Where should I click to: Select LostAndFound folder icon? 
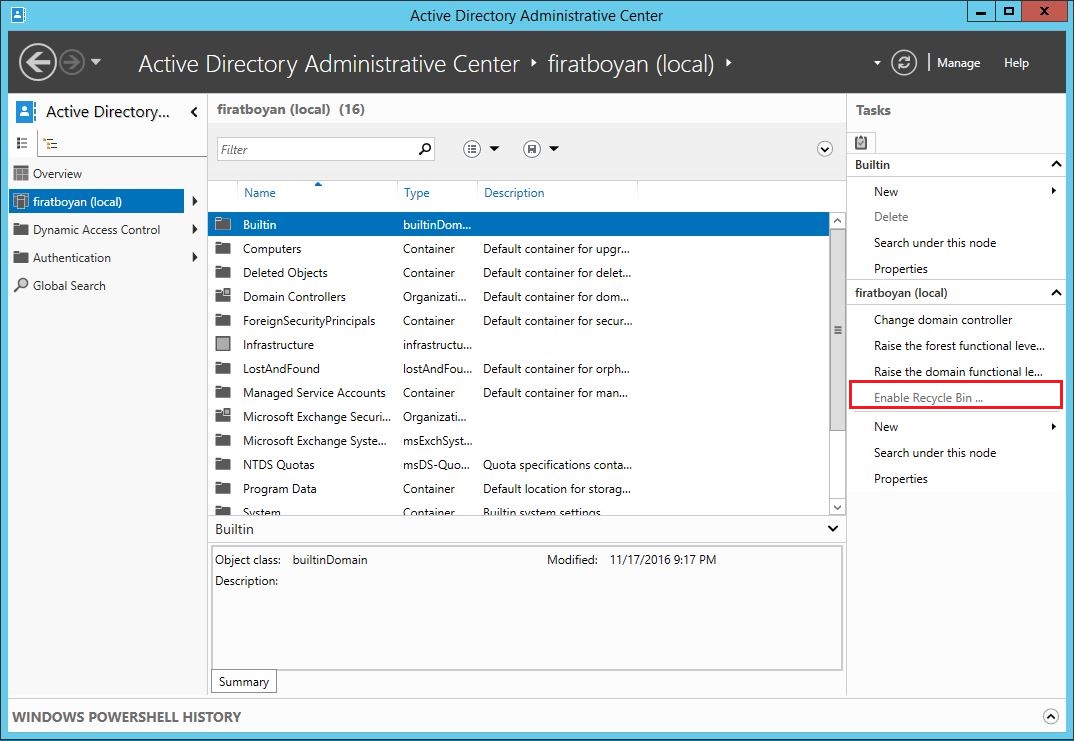click(x=223, y=368)
